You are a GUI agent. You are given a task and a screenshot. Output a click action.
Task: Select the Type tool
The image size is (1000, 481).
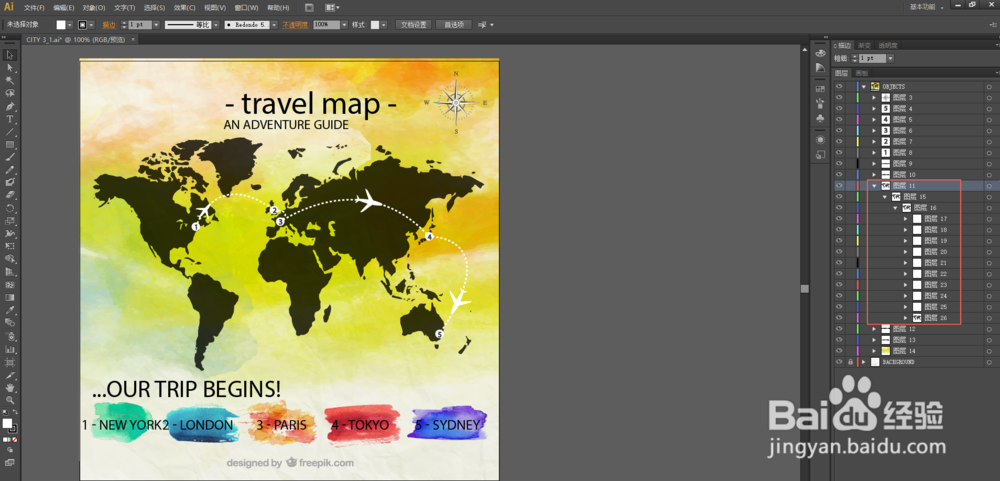coord(10,119)
